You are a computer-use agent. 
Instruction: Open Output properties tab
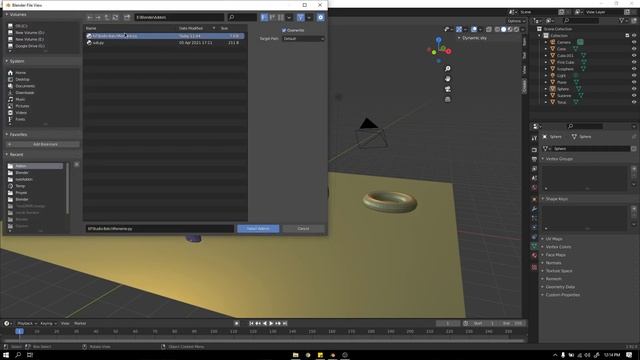tap(534, 159)
